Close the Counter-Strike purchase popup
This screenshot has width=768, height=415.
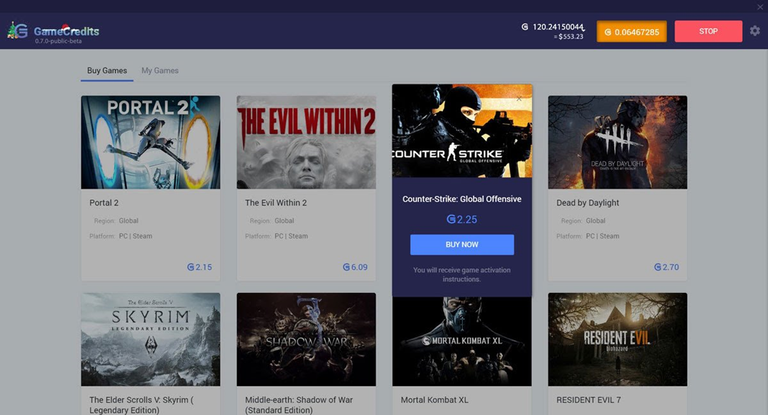click(x=518, y=99)
